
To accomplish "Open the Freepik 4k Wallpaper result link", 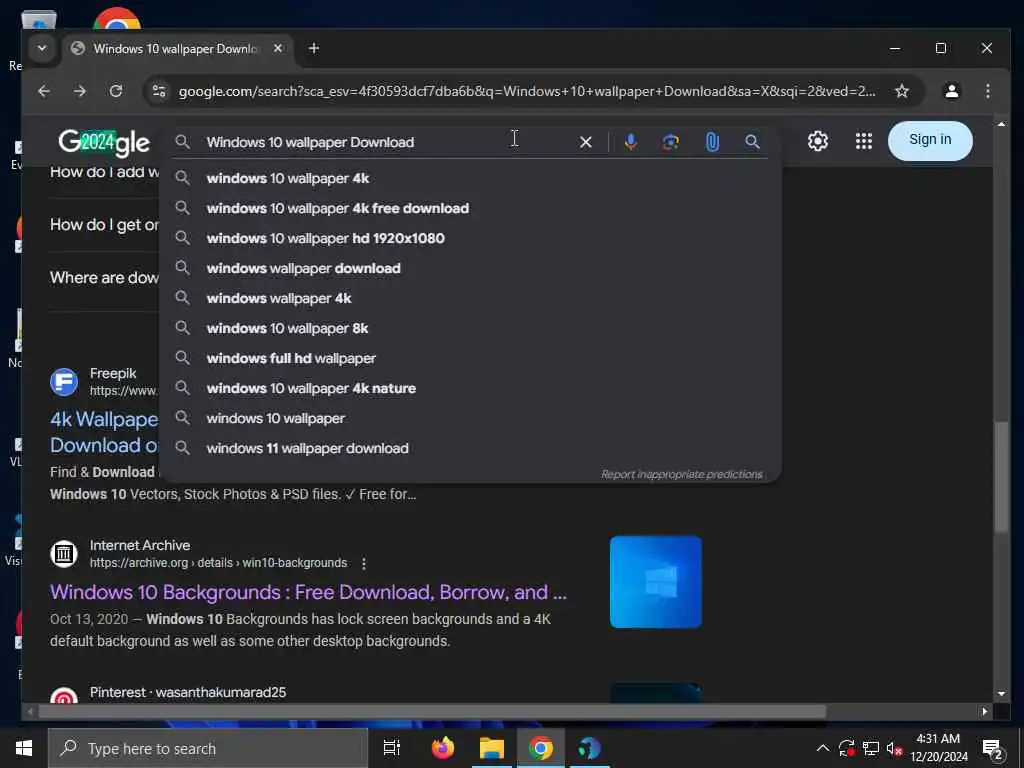I will (104, 432).
